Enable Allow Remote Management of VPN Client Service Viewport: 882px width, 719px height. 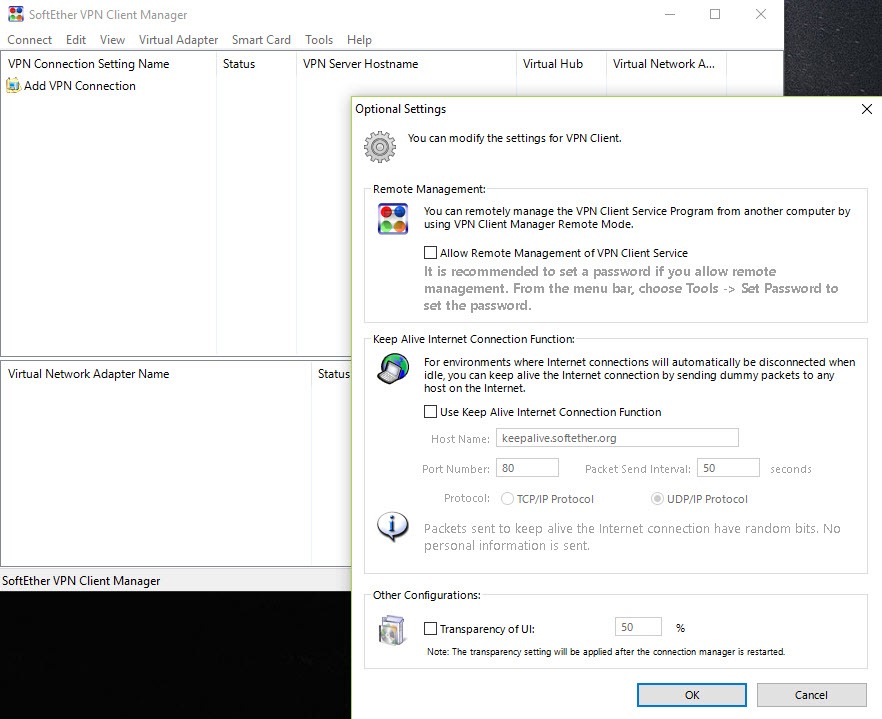(x=430, y=253)
